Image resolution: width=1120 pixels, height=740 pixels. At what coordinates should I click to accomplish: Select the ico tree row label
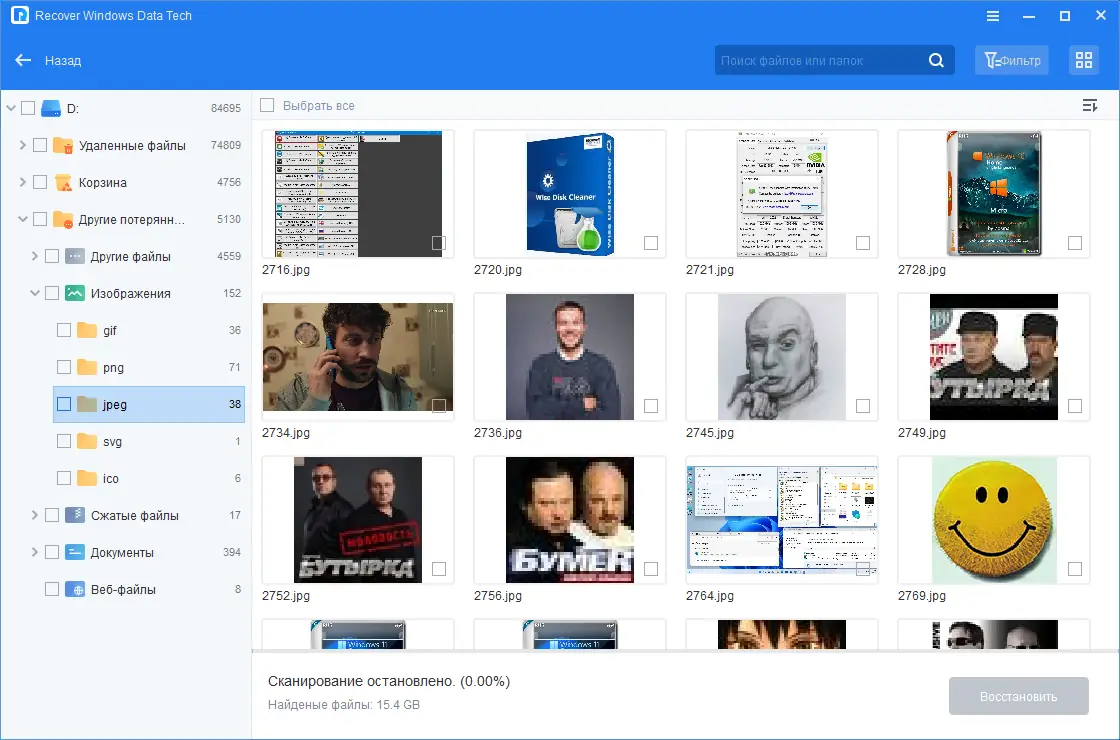pyautogui.click(x=111, y=479)
